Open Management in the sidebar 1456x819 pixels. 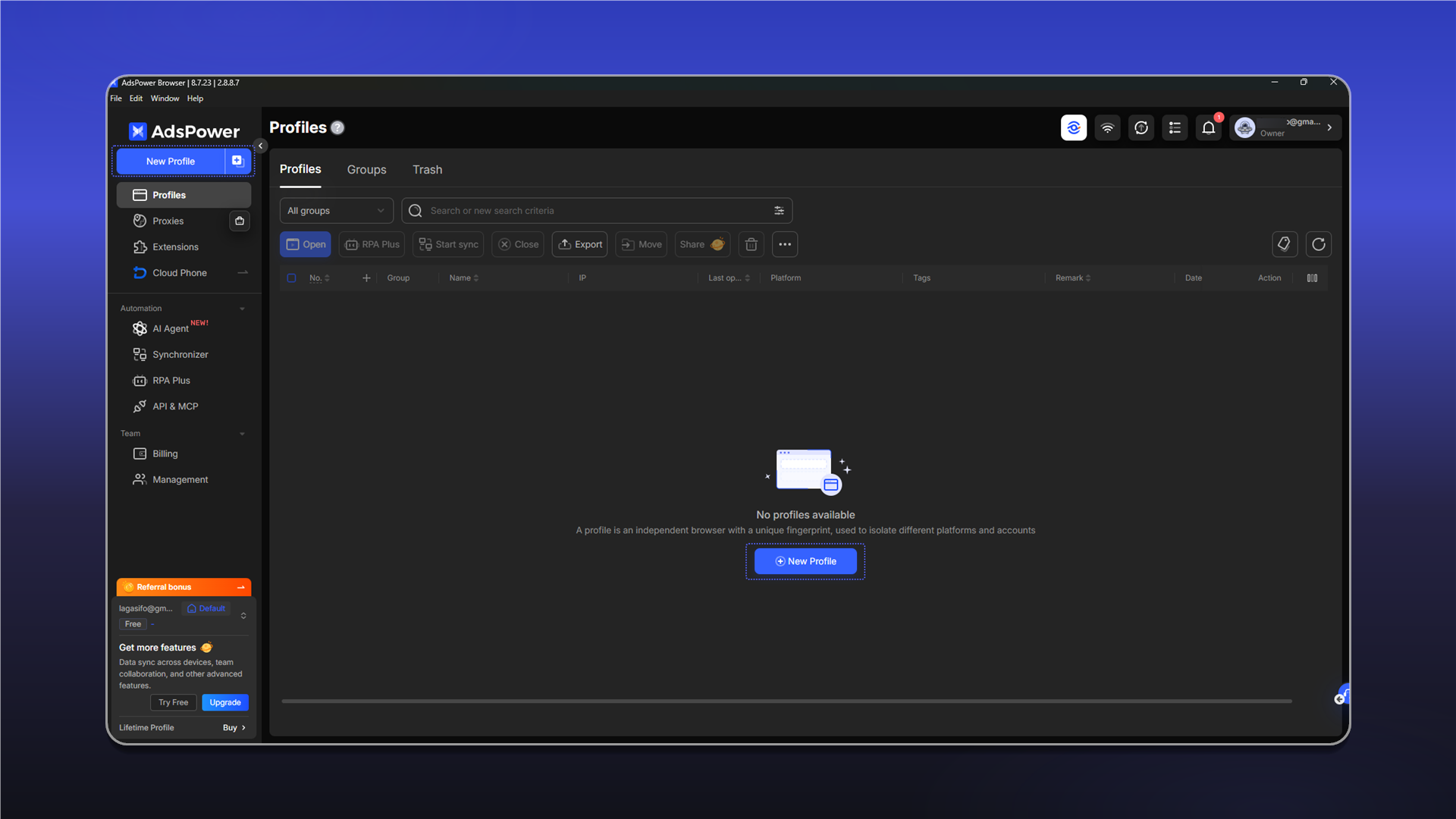184,479
